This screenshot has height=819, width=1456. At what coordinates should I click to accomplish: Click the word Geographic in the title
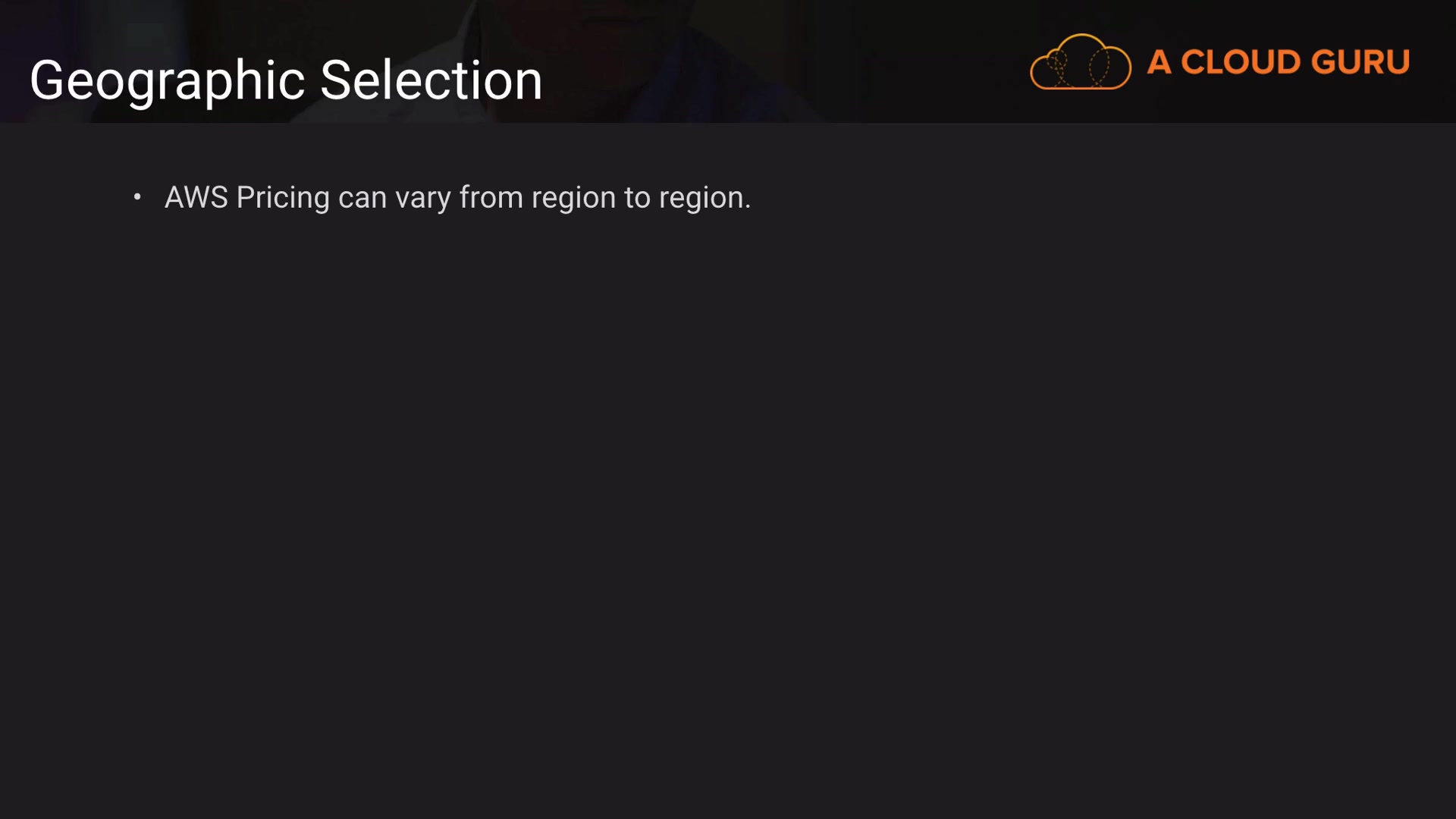coord(167,80)
